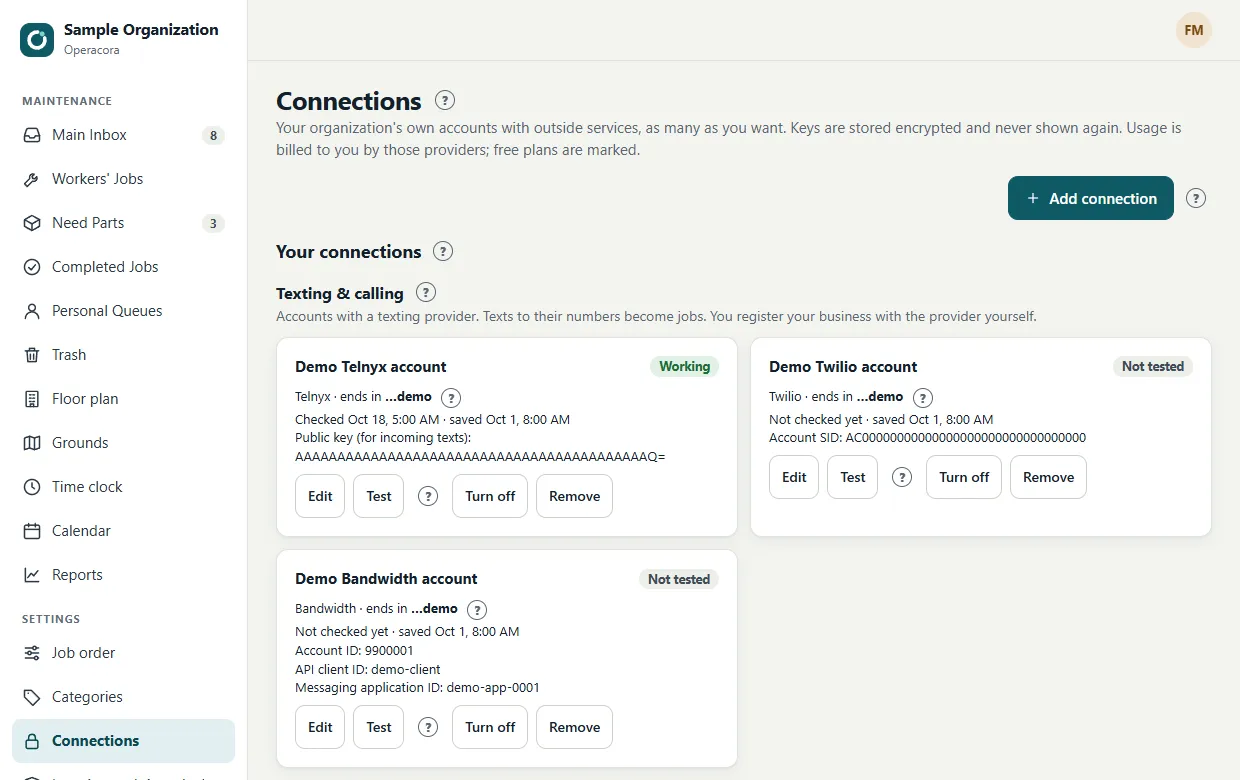Click Not tested badge on Twilio card
Viewport: 1240px width, 780px height.
[1152, 367]
